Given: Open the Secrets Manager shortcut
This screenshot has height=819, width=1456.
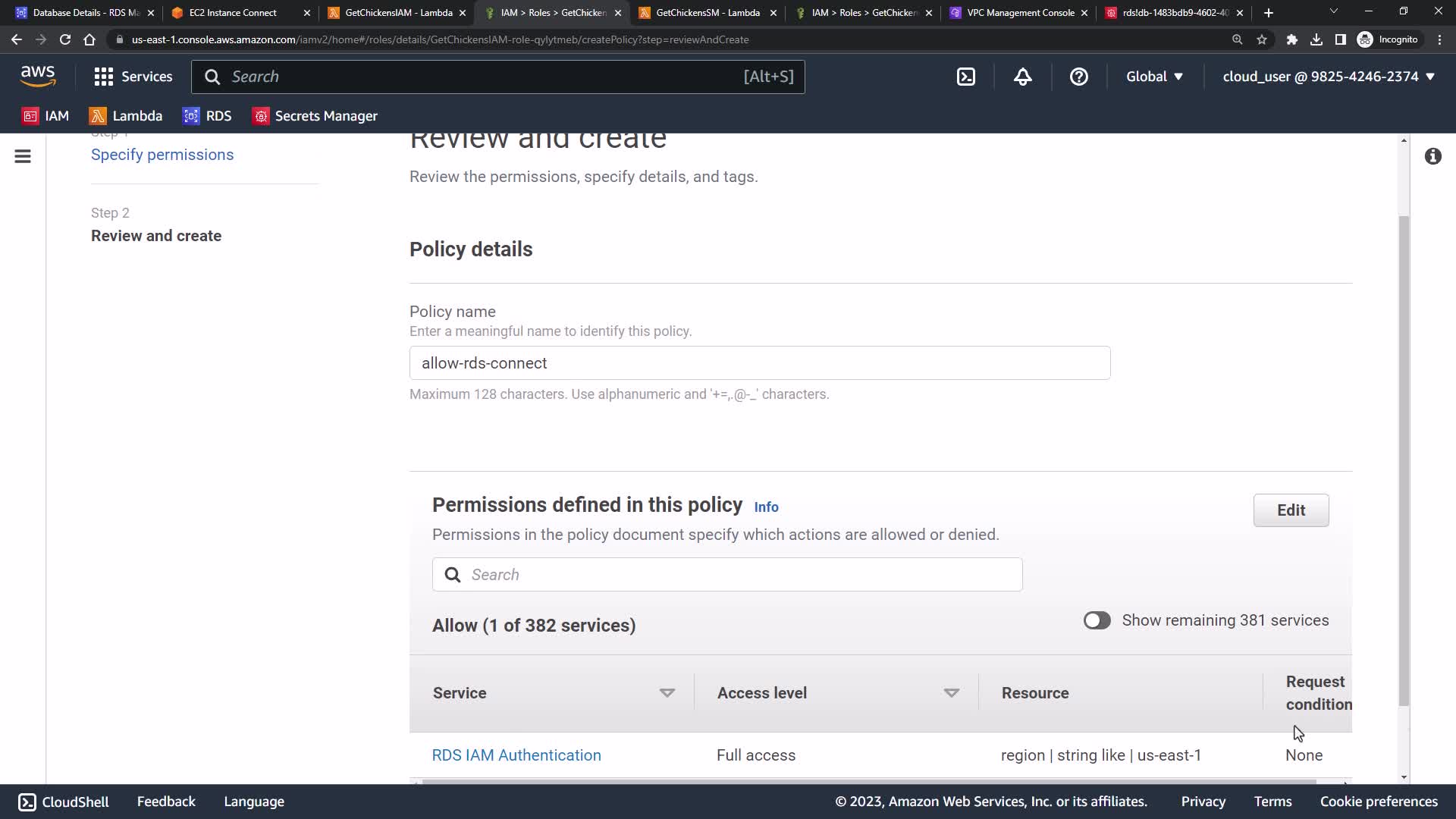Looking at the screenshot, I should 315,116.
